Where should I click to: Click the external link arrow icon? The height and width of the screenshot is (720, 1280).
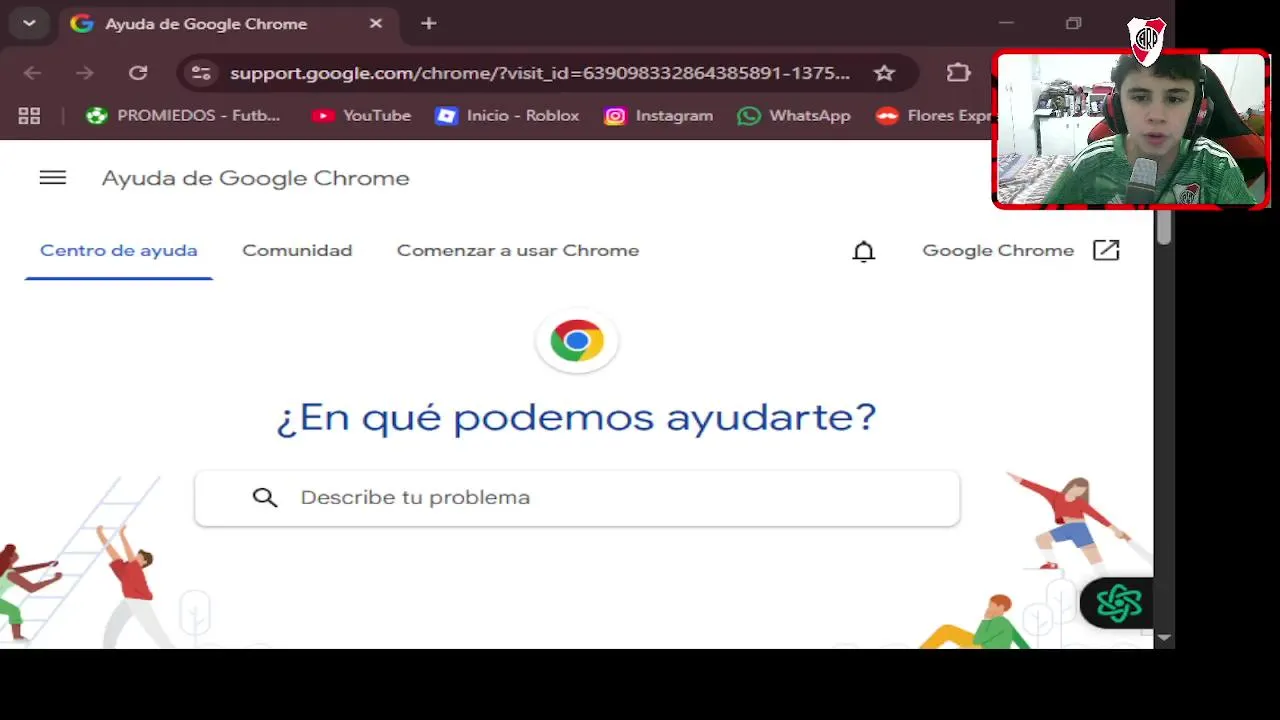point(1106,251)
